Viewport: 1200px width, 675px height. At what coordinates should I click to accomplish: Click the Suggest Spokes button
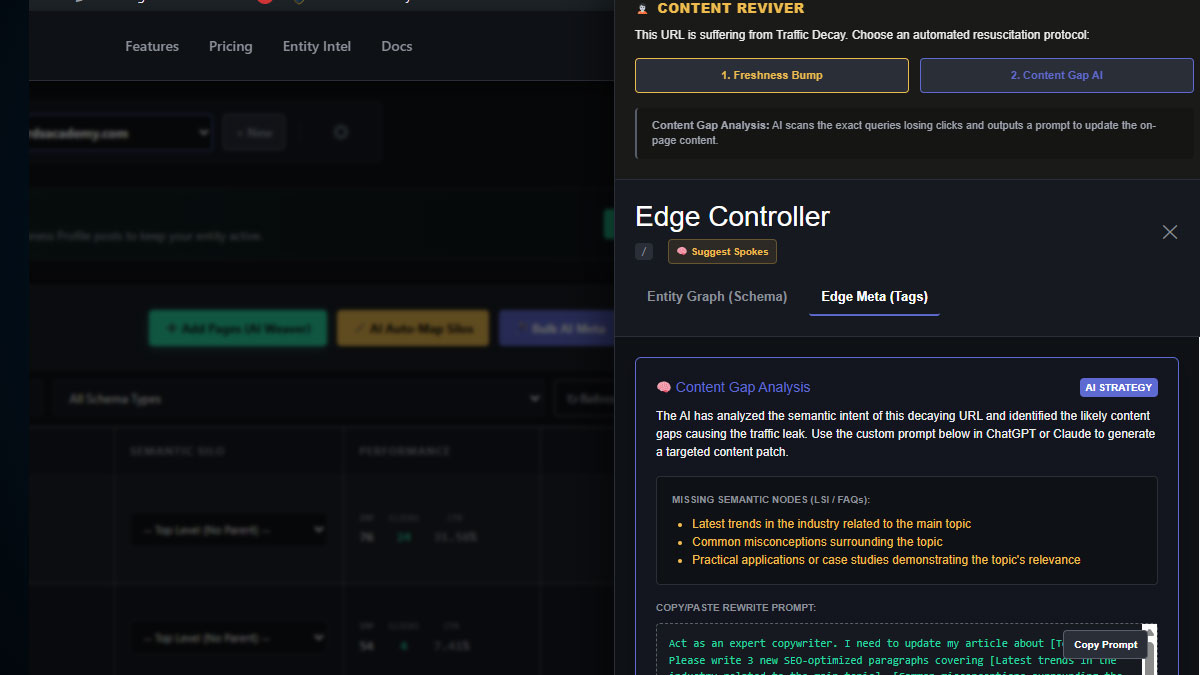(x=722, y=252)
